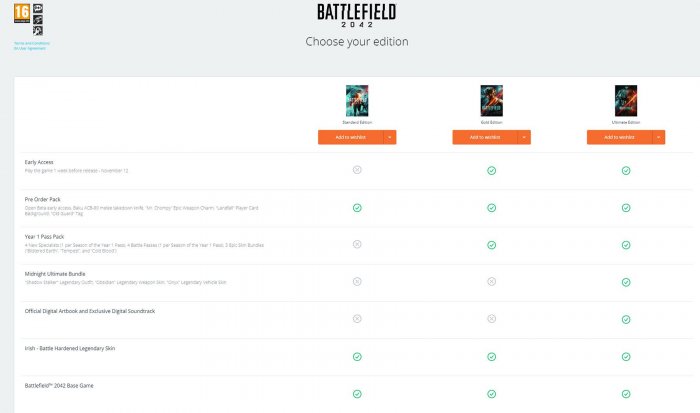
Task: Select the Gold Edition cover thumbnail
Action: click(491, 100)
